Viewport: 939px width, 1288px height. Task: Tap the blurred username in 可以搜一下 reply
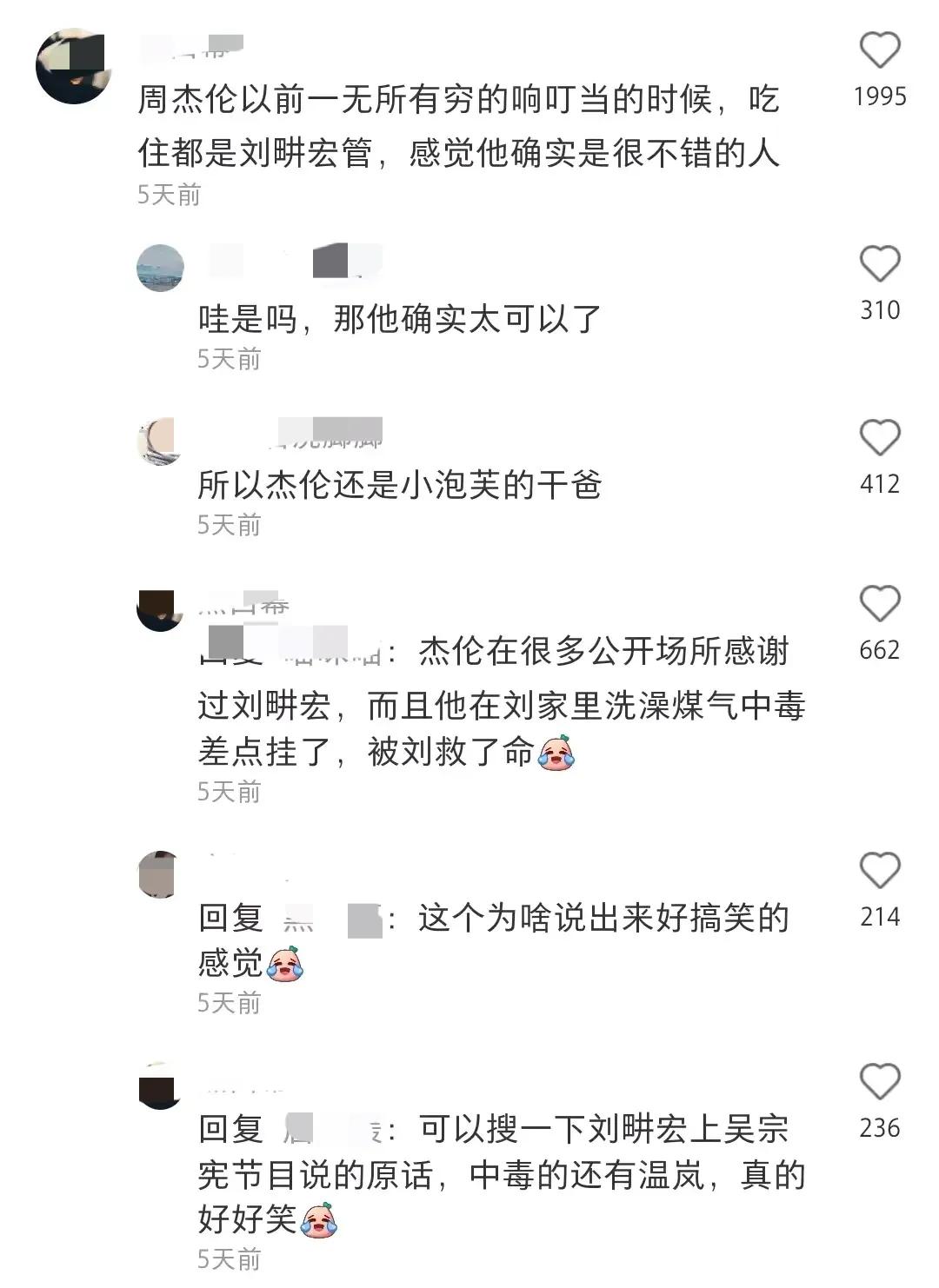pos(333,1130)
